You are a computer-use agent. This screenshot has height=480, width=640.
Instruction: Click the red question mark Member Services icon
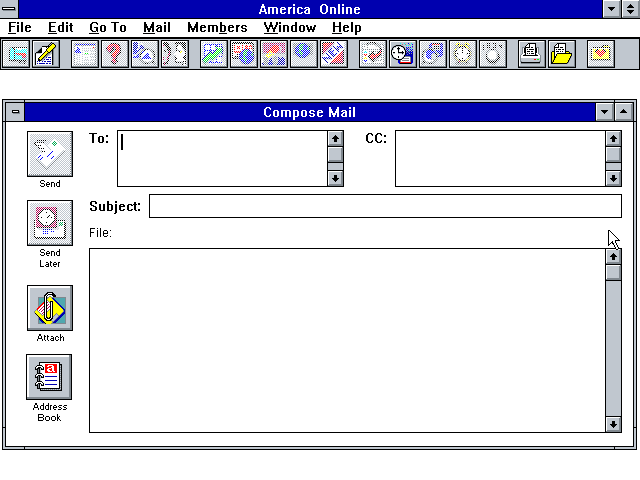[115, 54]
